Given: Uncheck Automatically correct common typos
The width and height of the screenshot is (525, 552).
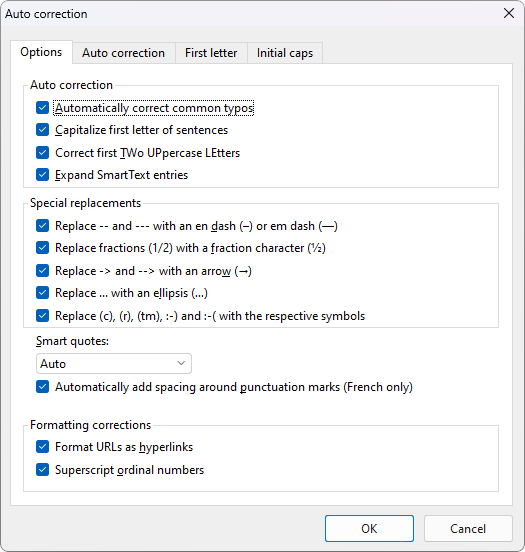Looking at the screenshot, I should click(x=42, y=108).
